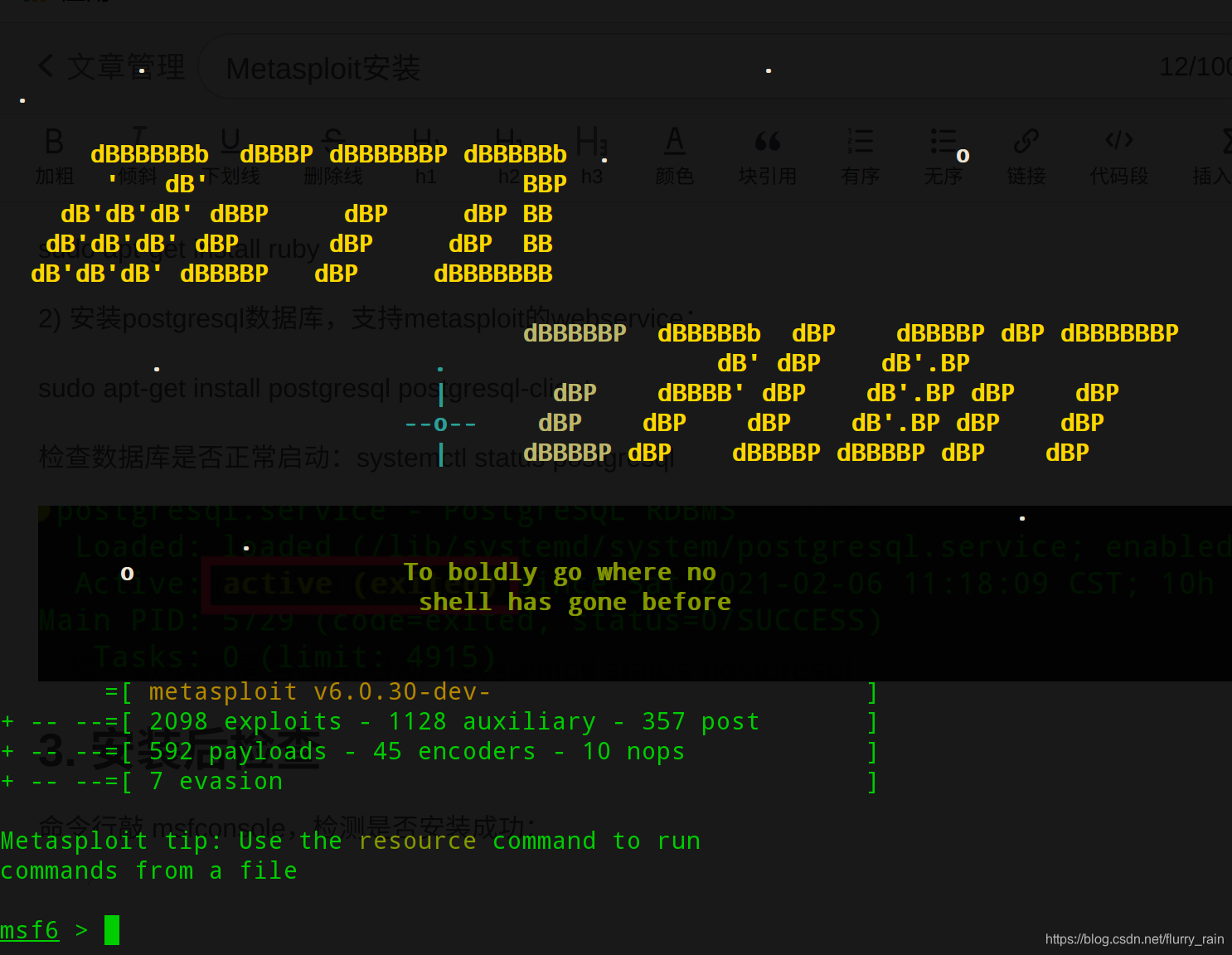Click the "shell has gone before" banner text
This screenshot has width=1232, height=955.
click(575, 602)
